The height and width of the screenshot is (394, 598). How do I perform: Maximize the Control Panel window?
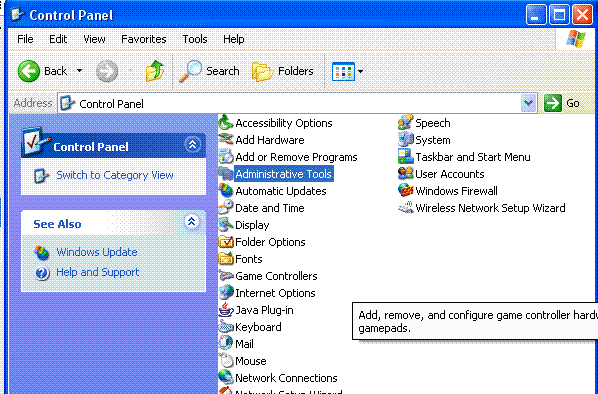click(x=559, y=15)
